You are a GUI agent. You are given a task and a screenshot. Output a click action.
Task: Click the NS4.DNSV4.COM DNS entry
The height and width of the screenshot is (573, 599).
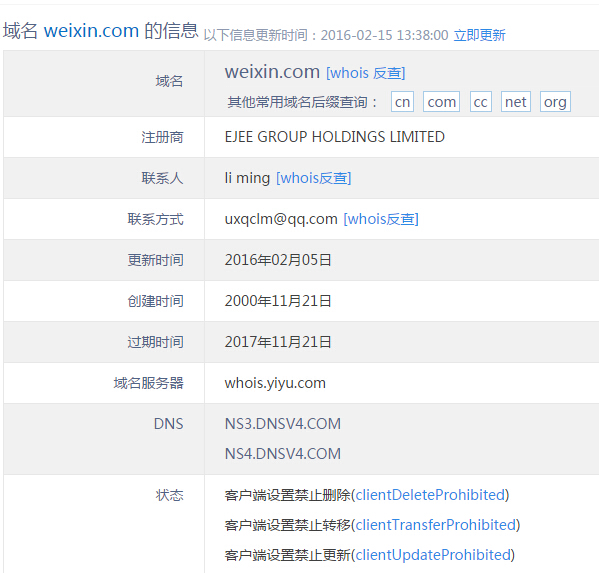point(283,454)
